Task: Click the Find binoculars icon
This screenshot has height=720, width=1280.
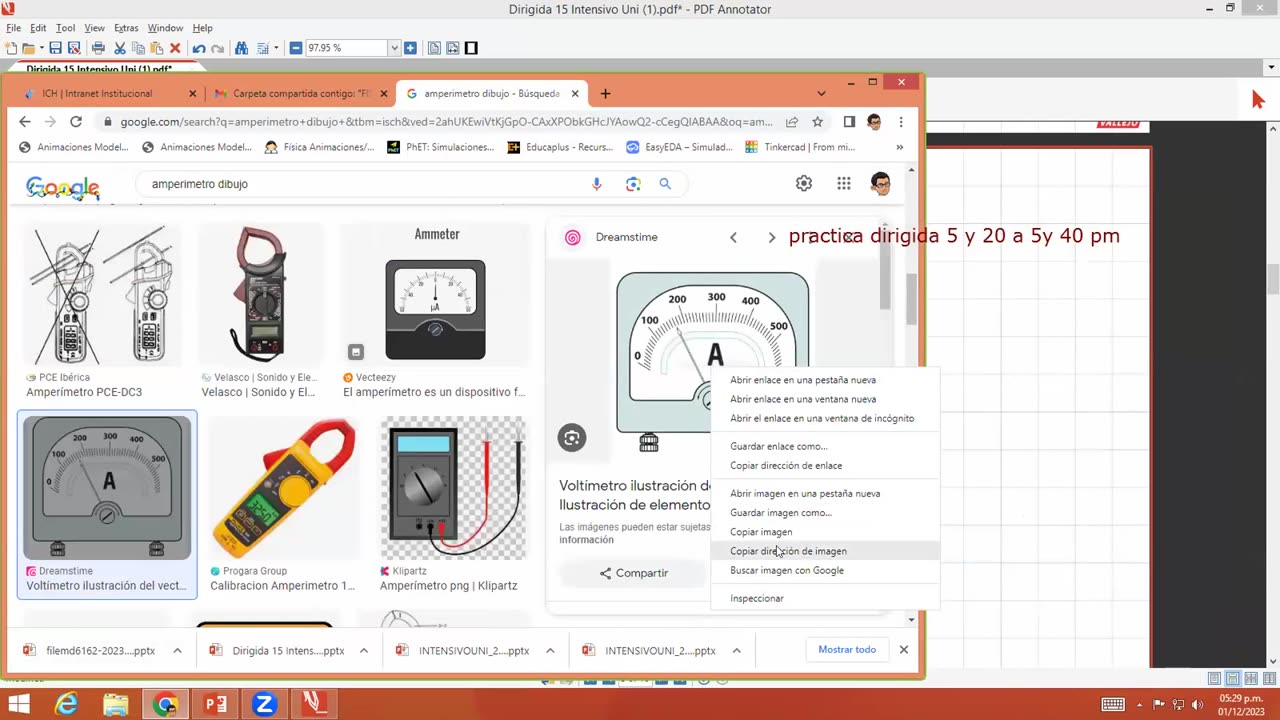Action: click(241, 48)
